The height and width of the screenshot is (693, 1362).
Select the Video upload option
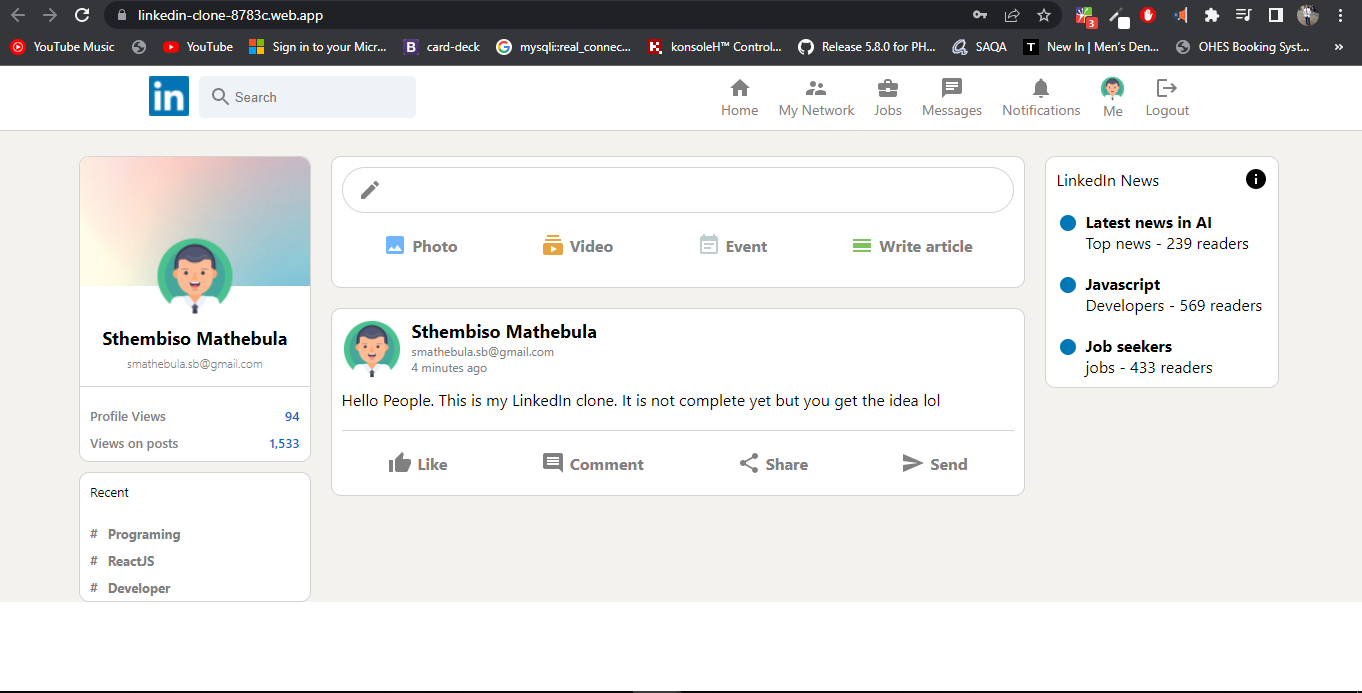point(577,246)
